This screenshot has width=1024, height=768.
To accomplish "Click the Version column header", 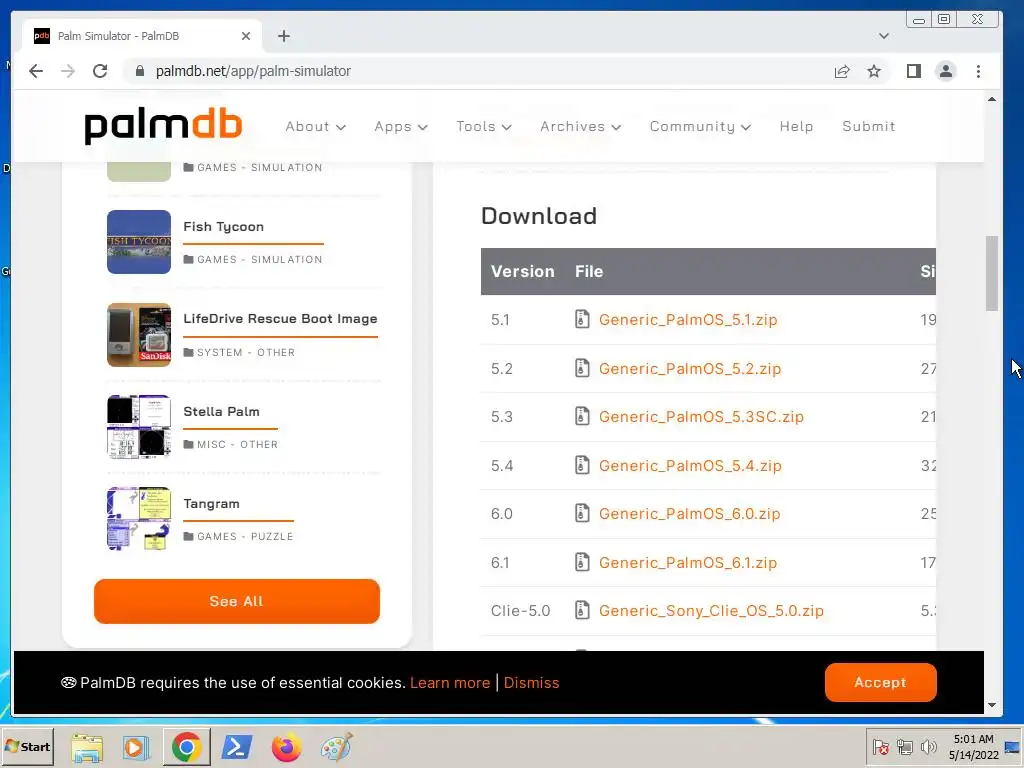I will pyautogui.click(x=522, y=271).
